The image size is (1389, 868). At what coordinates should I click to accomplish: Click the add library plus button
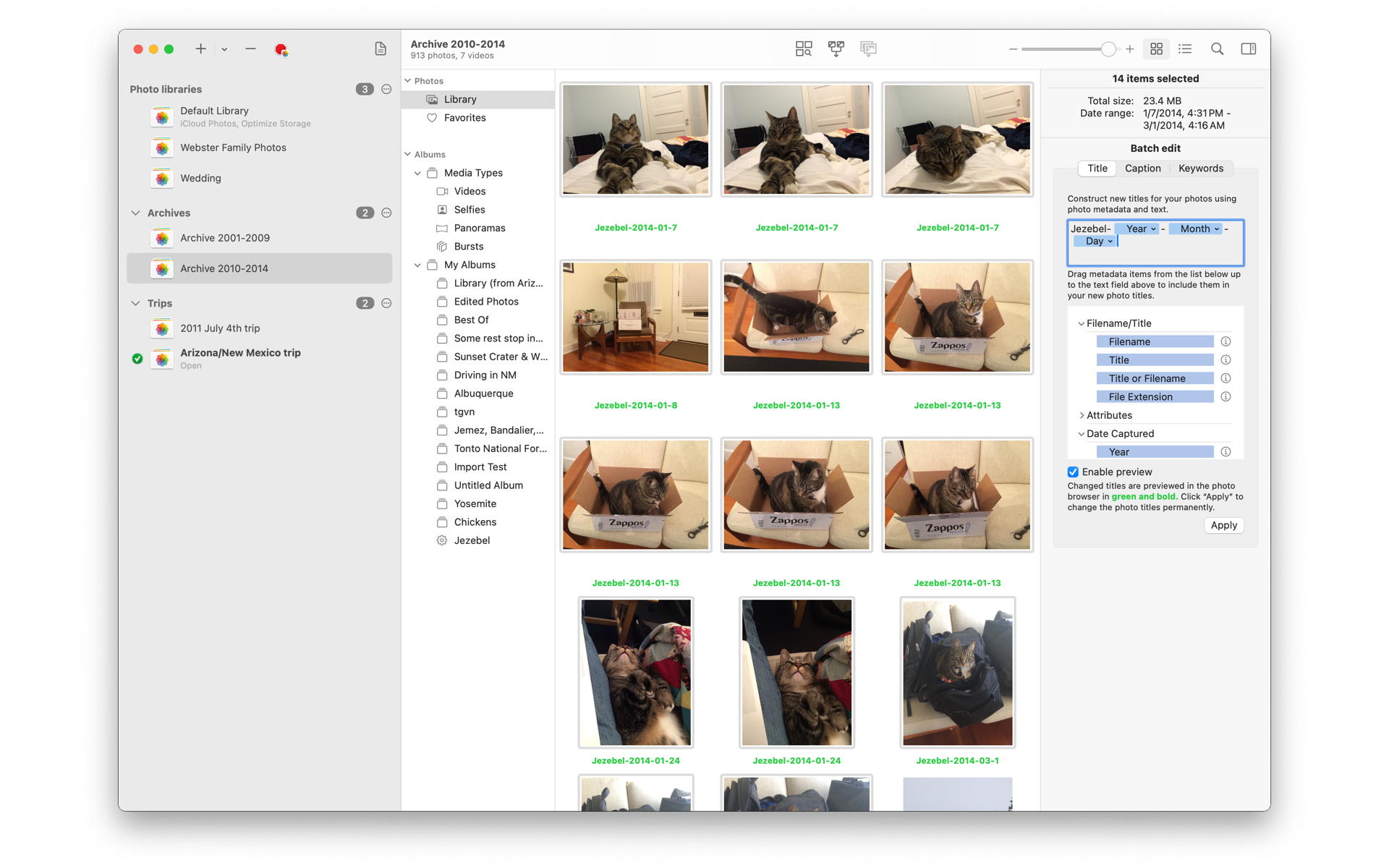tap(200, 48)
